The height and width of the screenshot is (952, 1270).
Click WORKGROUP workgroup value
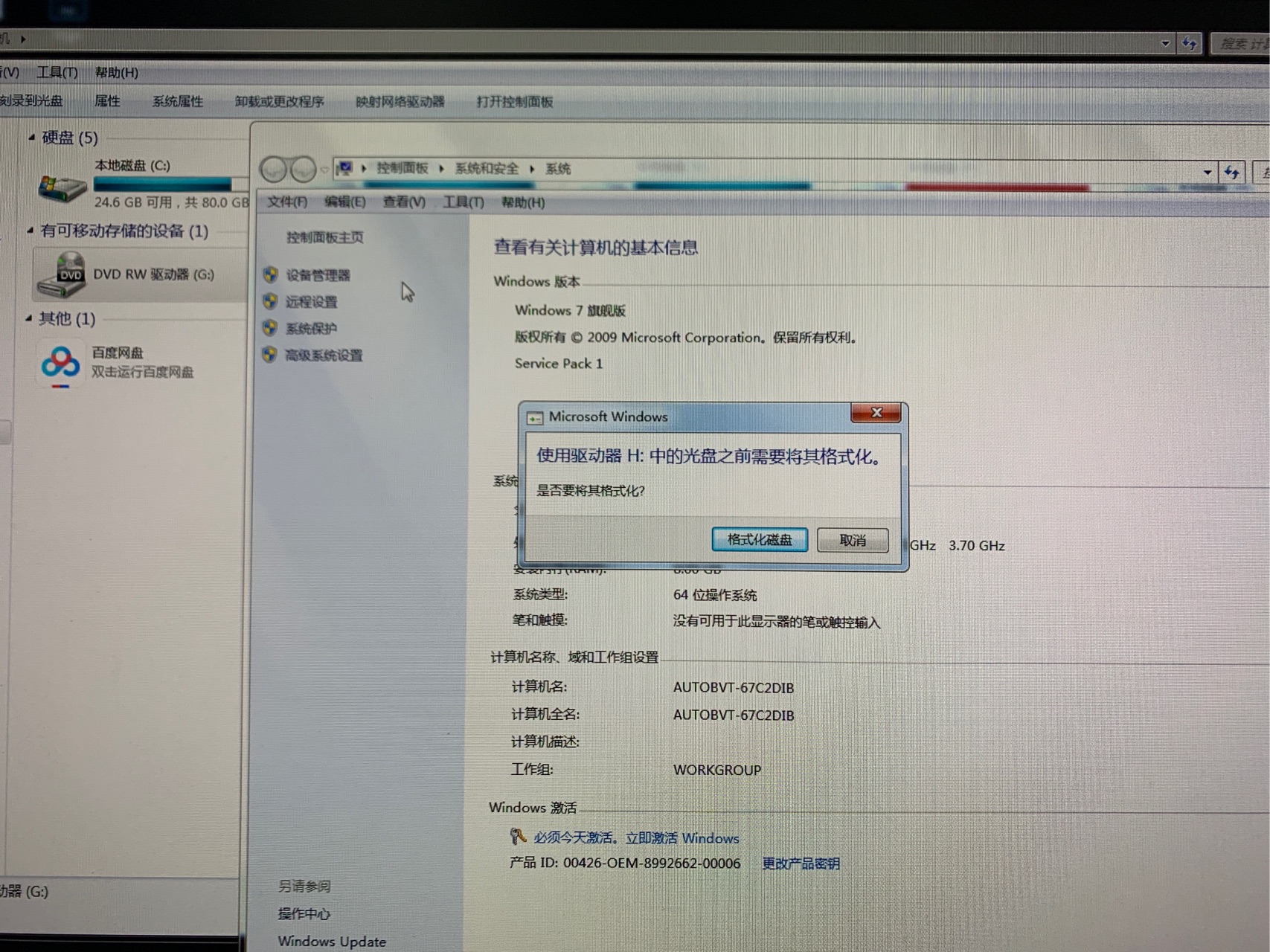(x=717, y=770)
